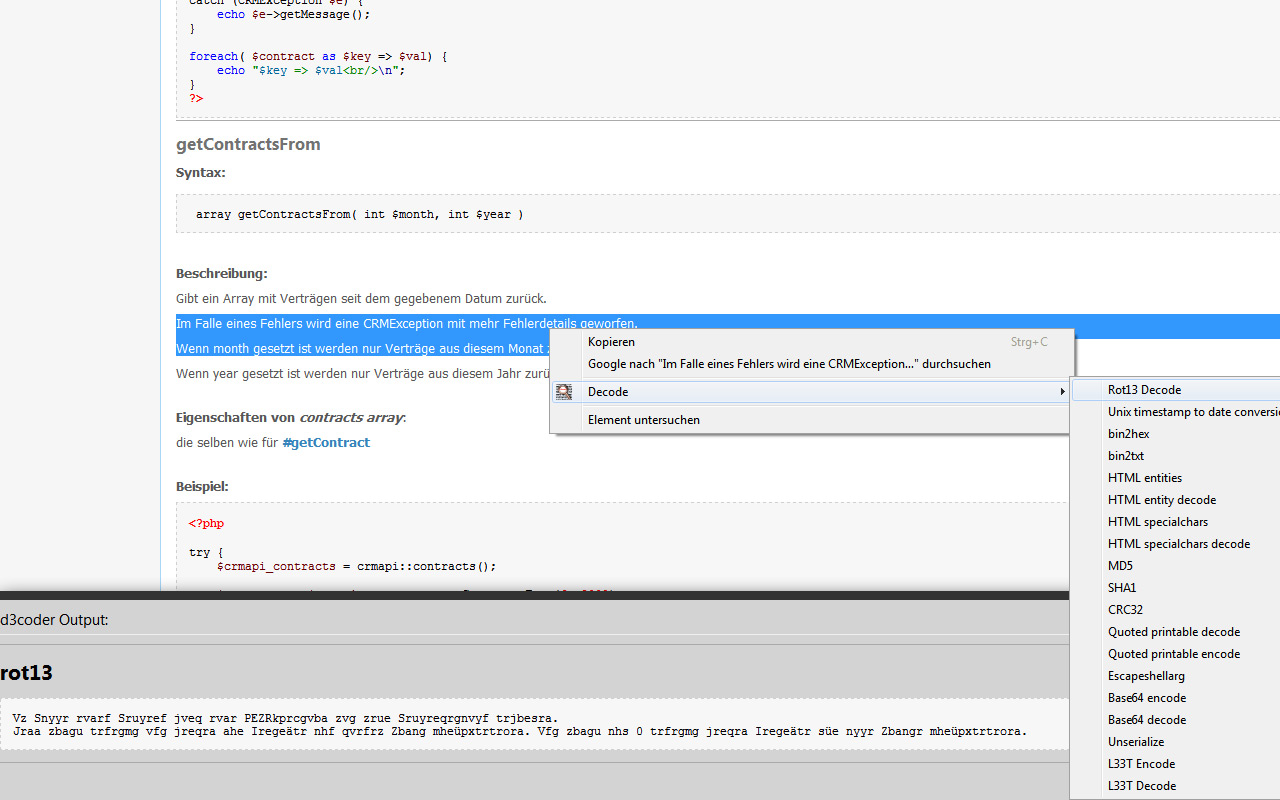This screenshot has width=1280, height=800.
Task: Click the rot13 encoded output text box
Action: coord(534,724)
